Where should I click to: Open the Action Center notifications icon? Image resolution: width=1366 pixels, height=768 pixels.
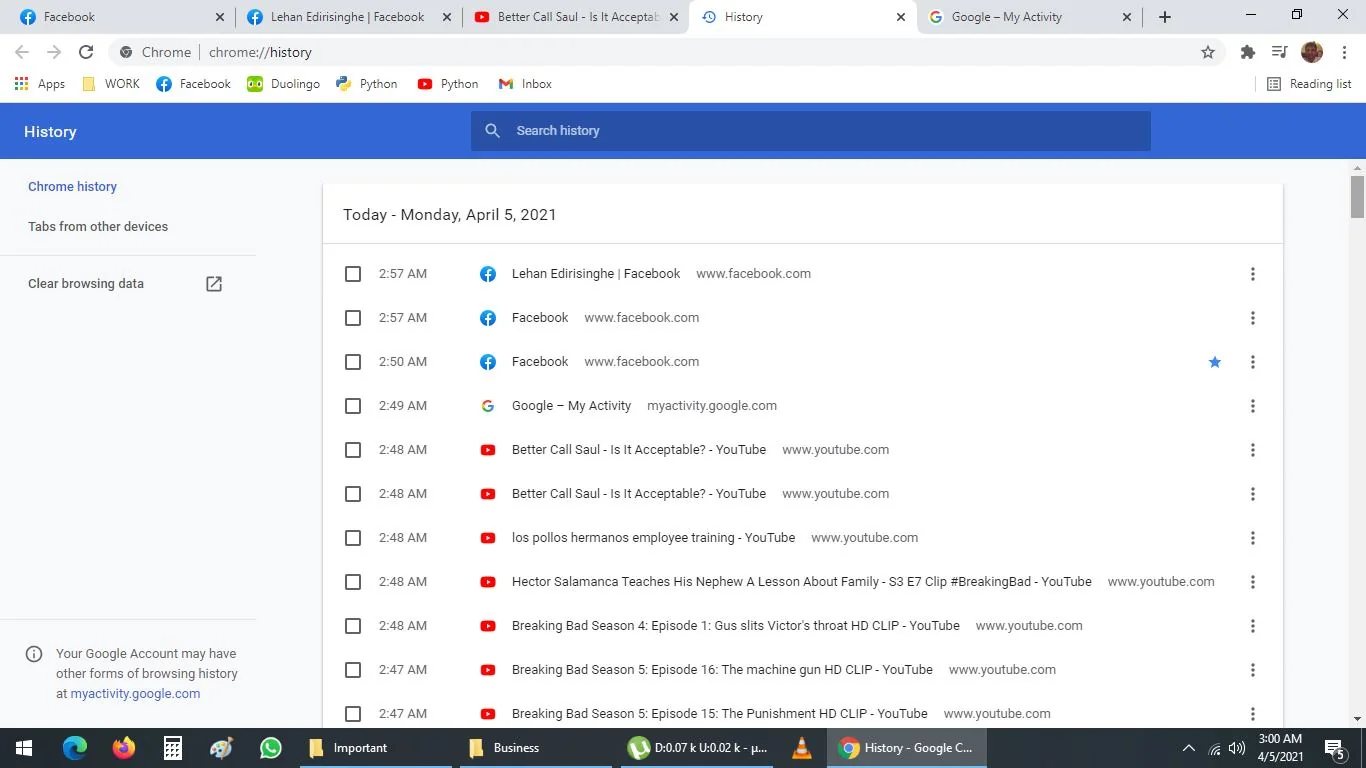[1334, 748]
